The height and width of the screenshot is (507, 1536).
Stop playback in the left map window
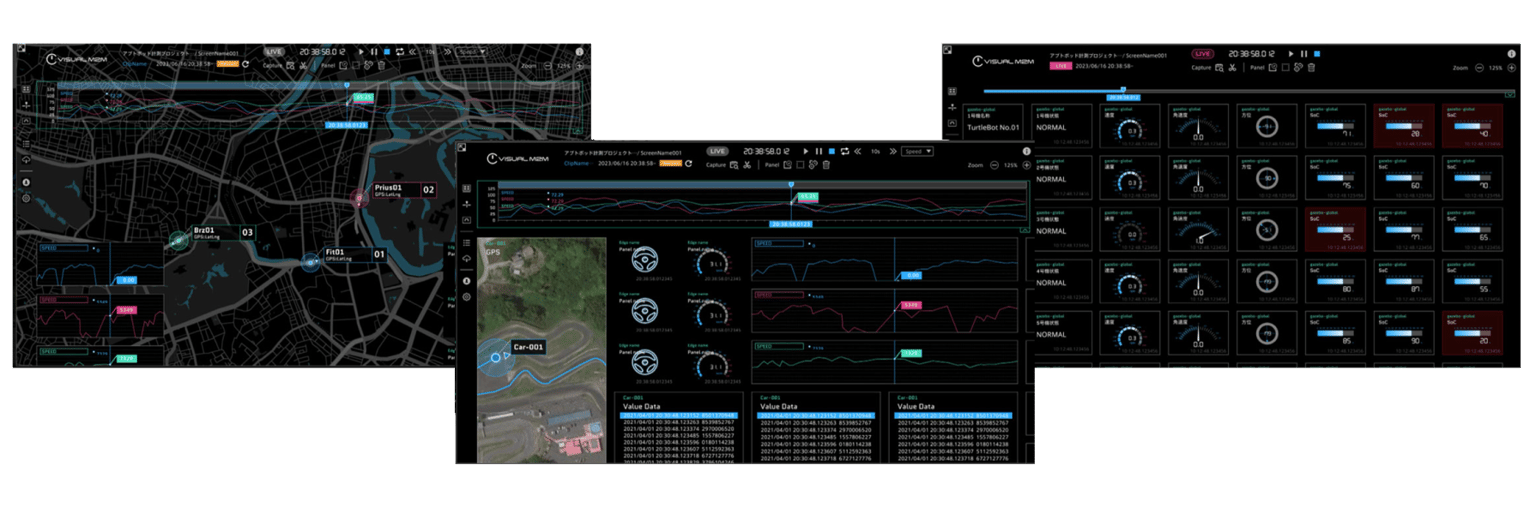387,52
